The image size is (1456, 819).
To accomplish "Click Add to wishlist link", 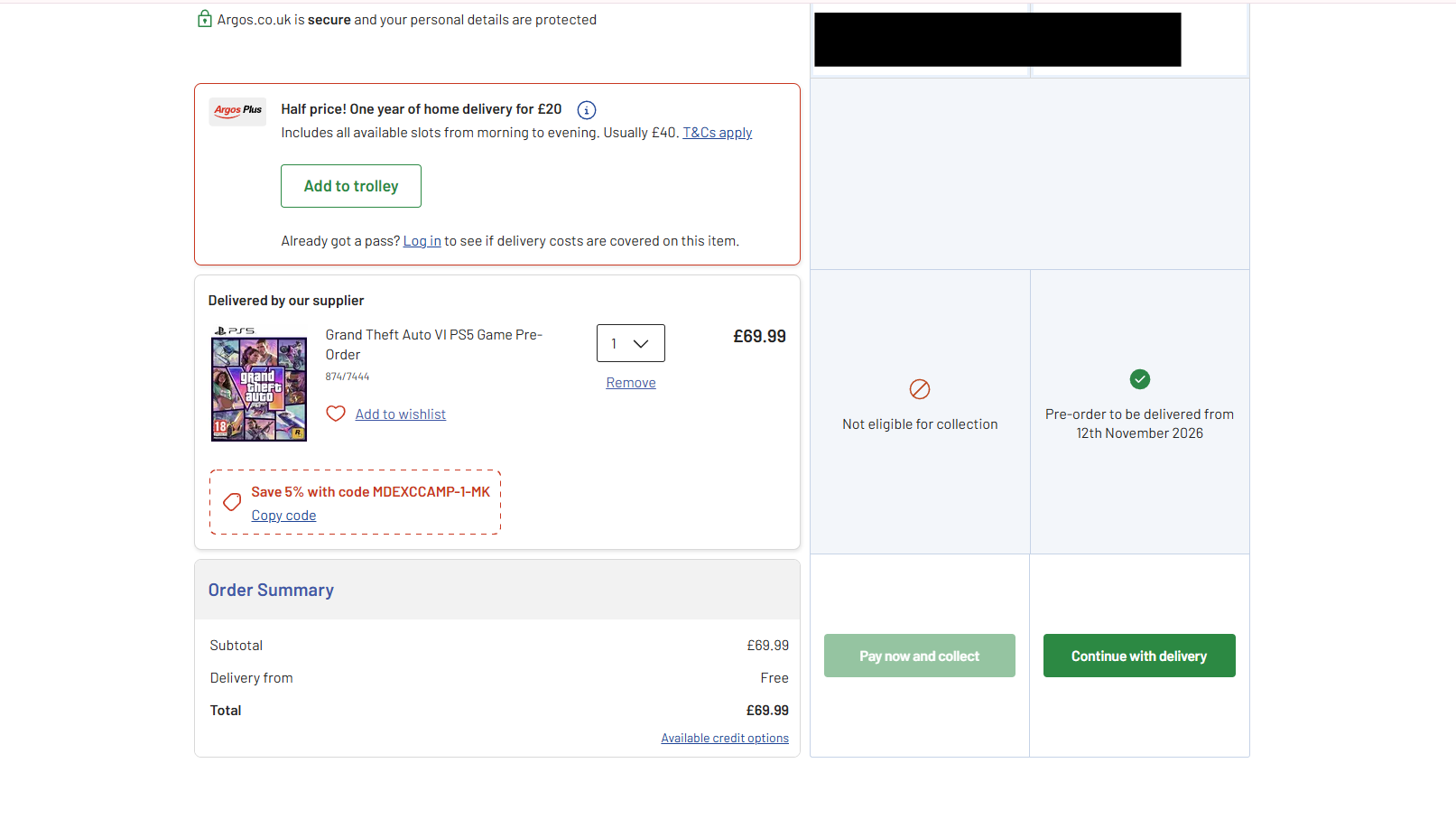I will tap(401, 414).
